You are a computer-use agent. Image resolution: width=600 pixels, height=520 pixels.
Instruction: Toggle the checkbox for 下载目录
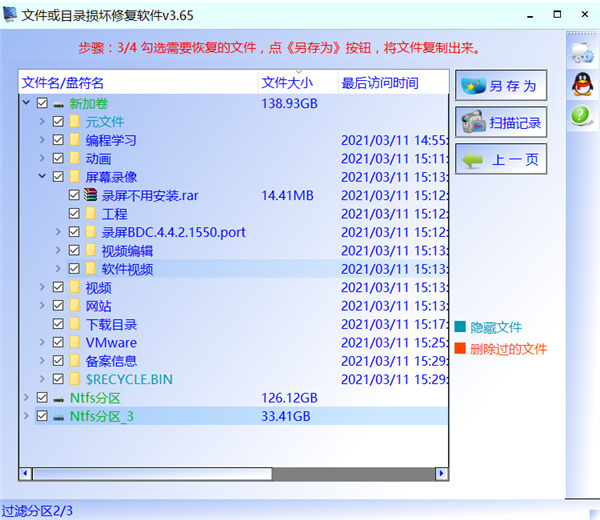pos(58,325)
